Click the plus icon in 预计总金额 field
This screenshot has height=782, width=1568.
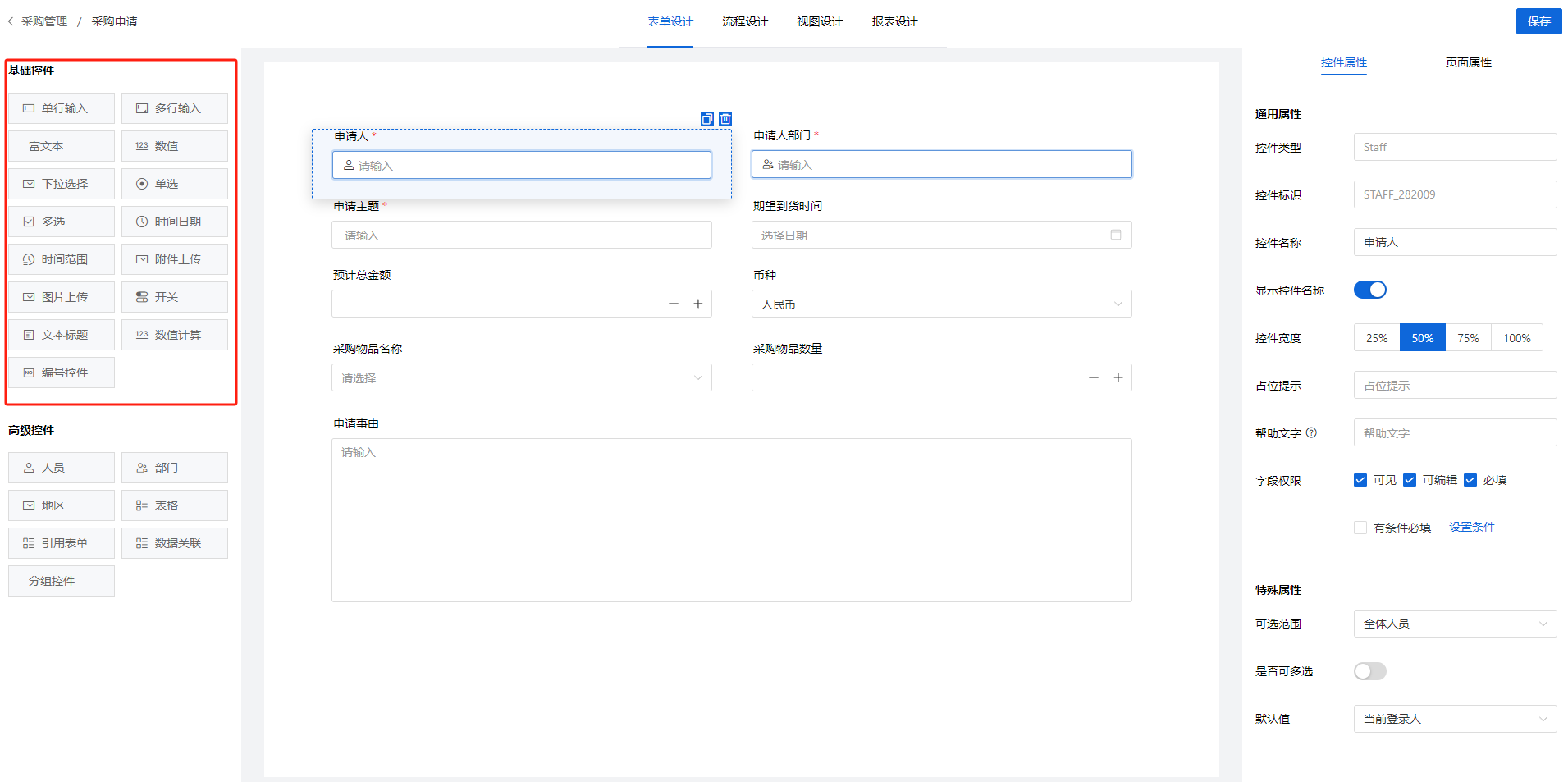tap(698, 304)
